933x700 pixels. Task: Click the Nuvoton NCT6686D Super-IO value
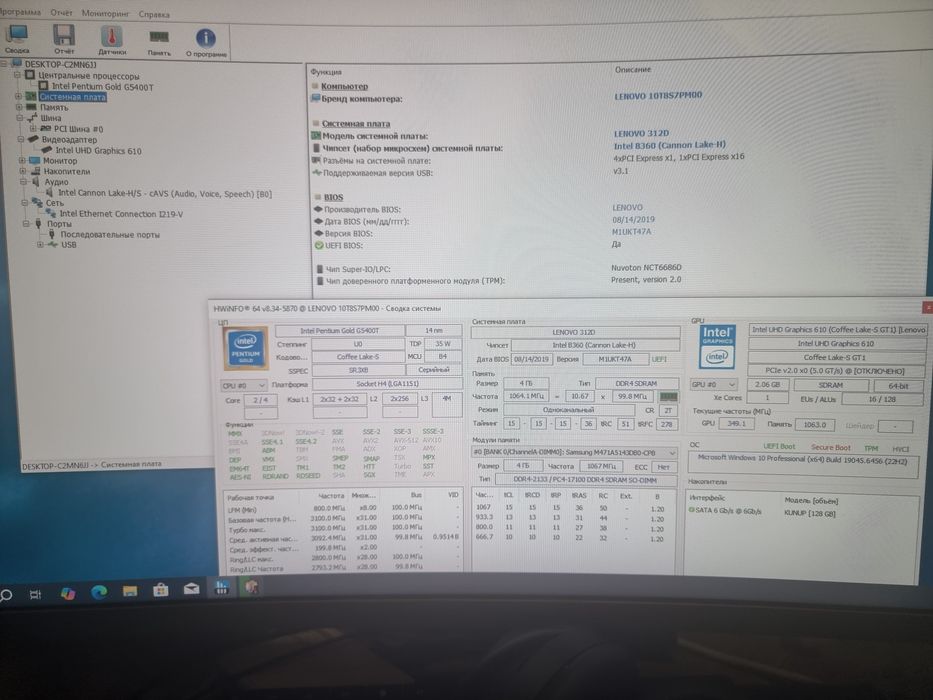[x=646, y=267]
